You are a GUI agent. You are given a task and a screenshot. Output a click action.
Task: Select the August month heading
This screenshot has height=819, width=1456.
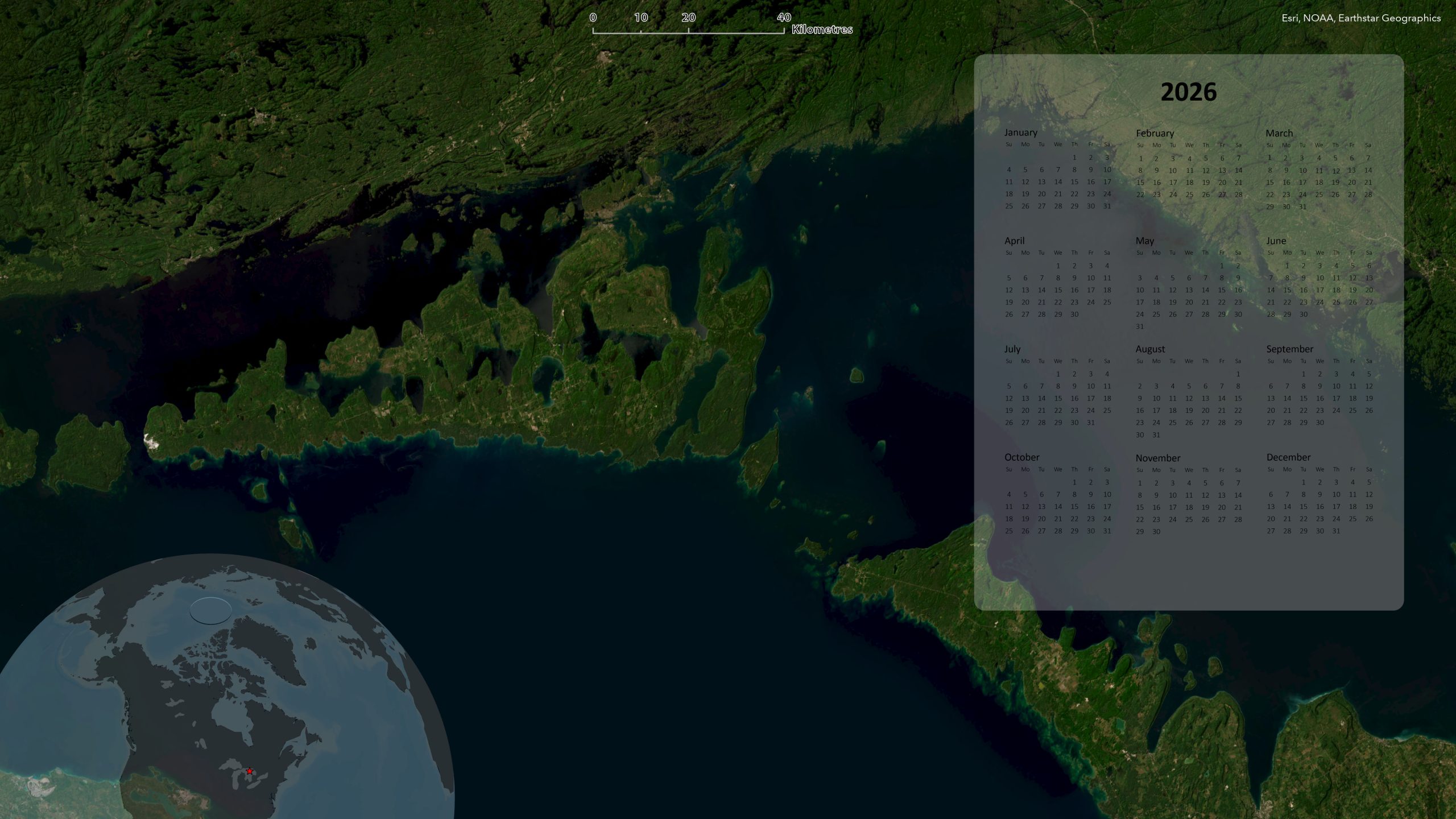coord(1150,349)
